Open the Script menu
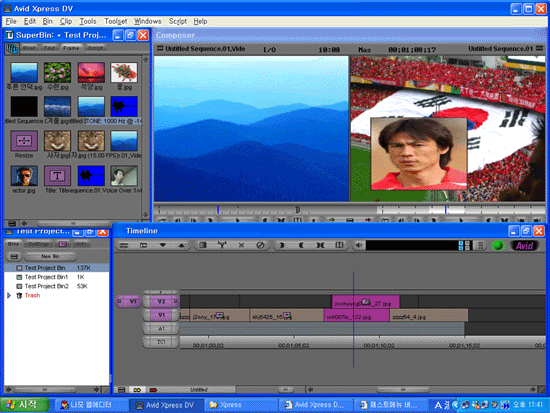550x413 pixels. tap(177, 21)
